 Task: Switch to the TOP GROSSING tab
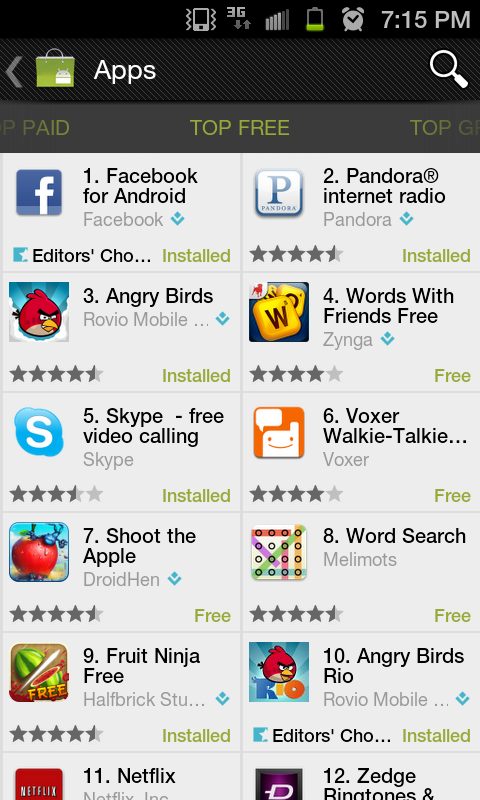445,128
